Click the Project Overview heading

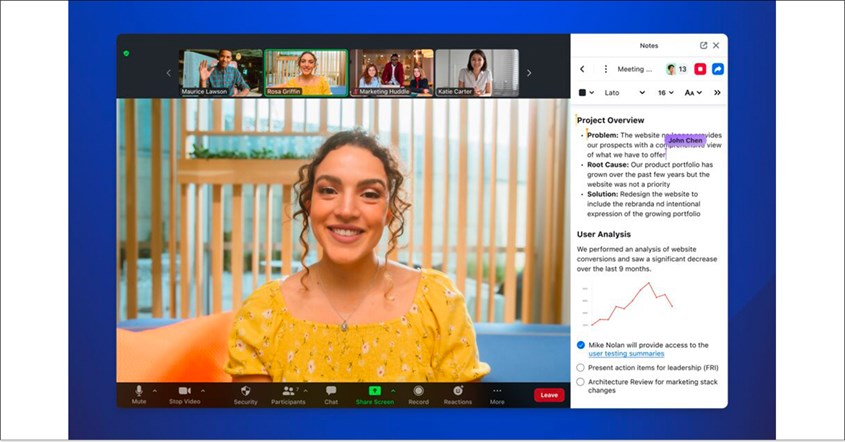click(610, 120)
